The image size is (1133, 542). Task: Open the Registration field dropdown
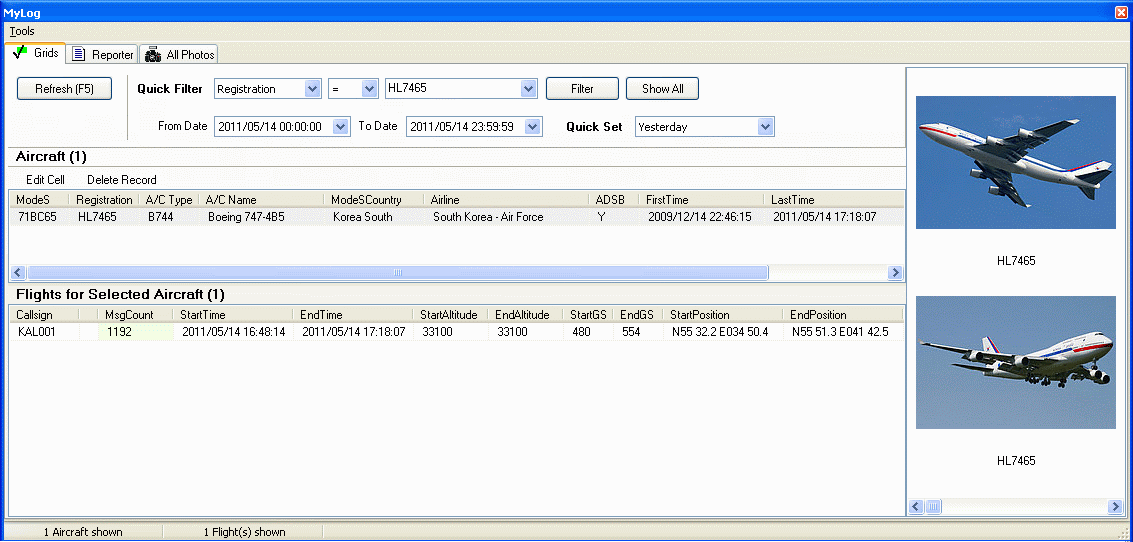coord(313,89)
